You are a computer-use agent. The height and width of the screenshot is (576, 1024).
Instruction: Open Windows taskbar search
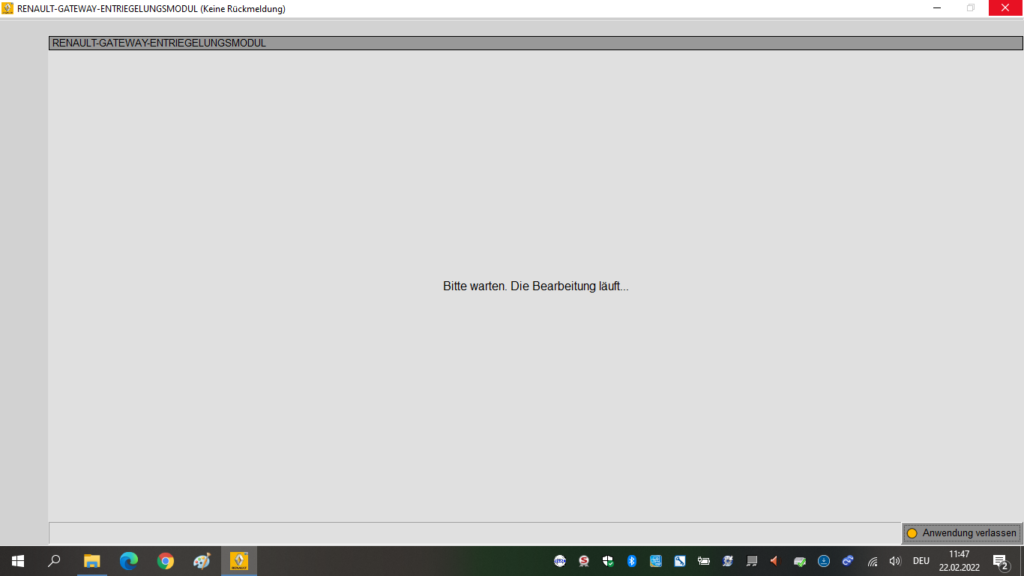pos(54,561)
